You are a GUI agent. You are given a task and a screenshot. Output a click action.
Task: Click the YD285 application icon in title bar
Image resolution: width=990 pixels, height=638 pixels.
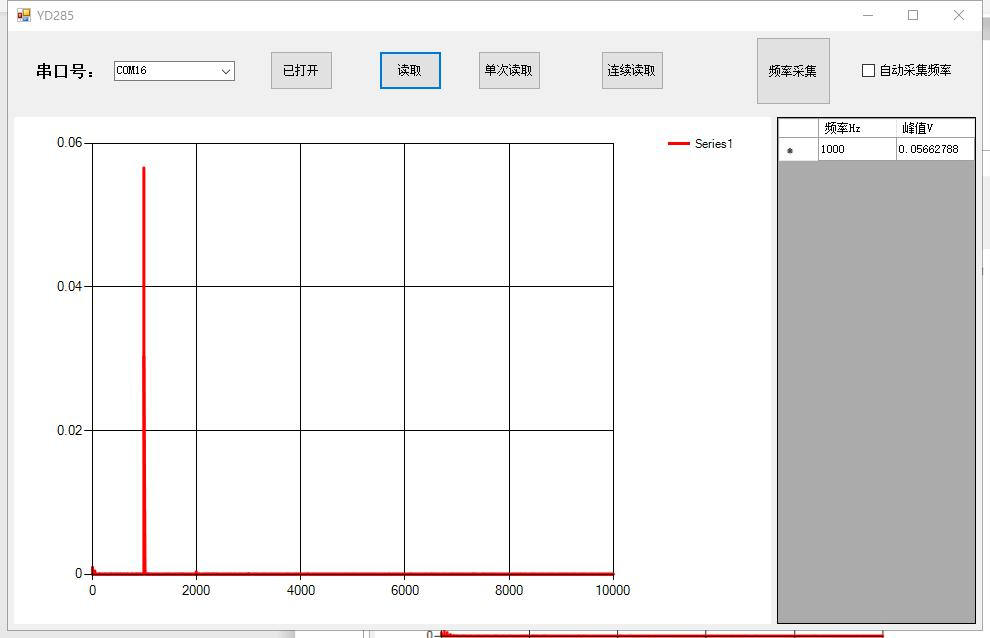click(x=23, y=15)
